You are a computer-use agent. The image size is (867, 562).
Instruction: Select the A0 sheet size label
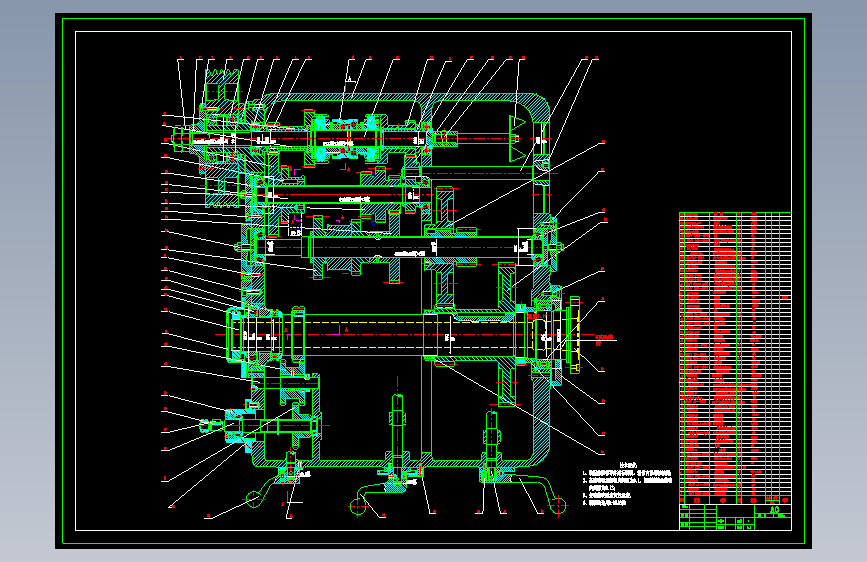pyautogui.click(x=774, y=509)
